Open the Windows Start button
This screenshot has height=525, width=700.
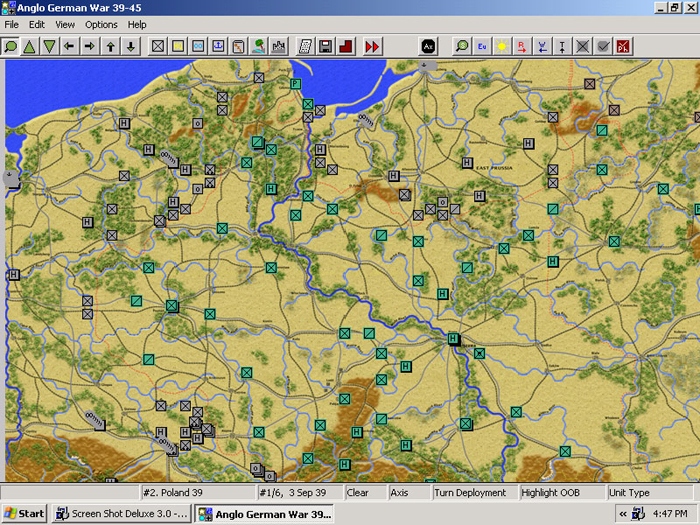coord(24,513)
